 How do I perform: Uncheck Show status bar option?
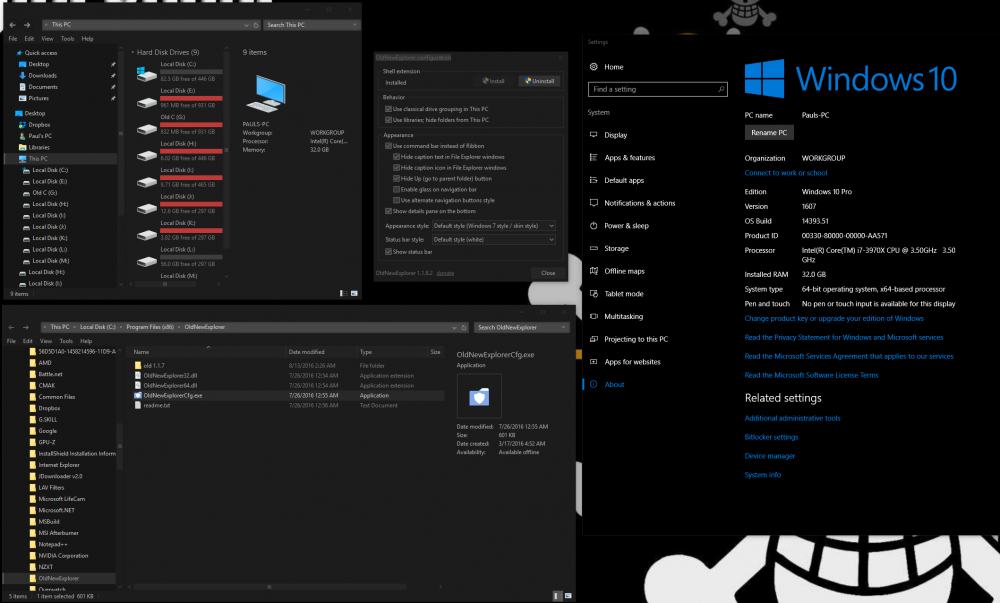(389, 252)
